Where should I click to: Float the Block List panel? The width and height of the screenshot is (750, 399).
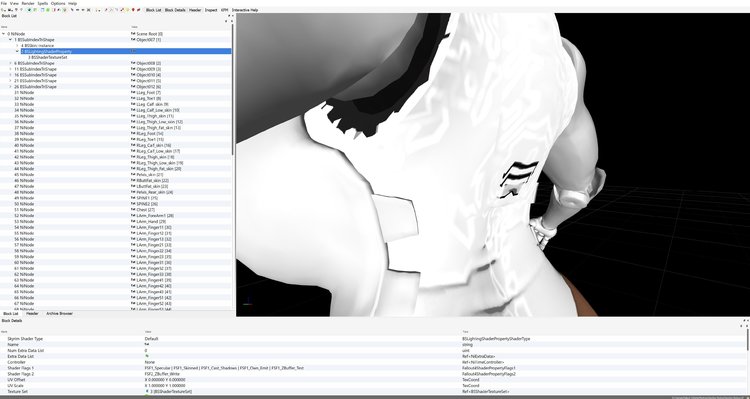click(229, 16)
